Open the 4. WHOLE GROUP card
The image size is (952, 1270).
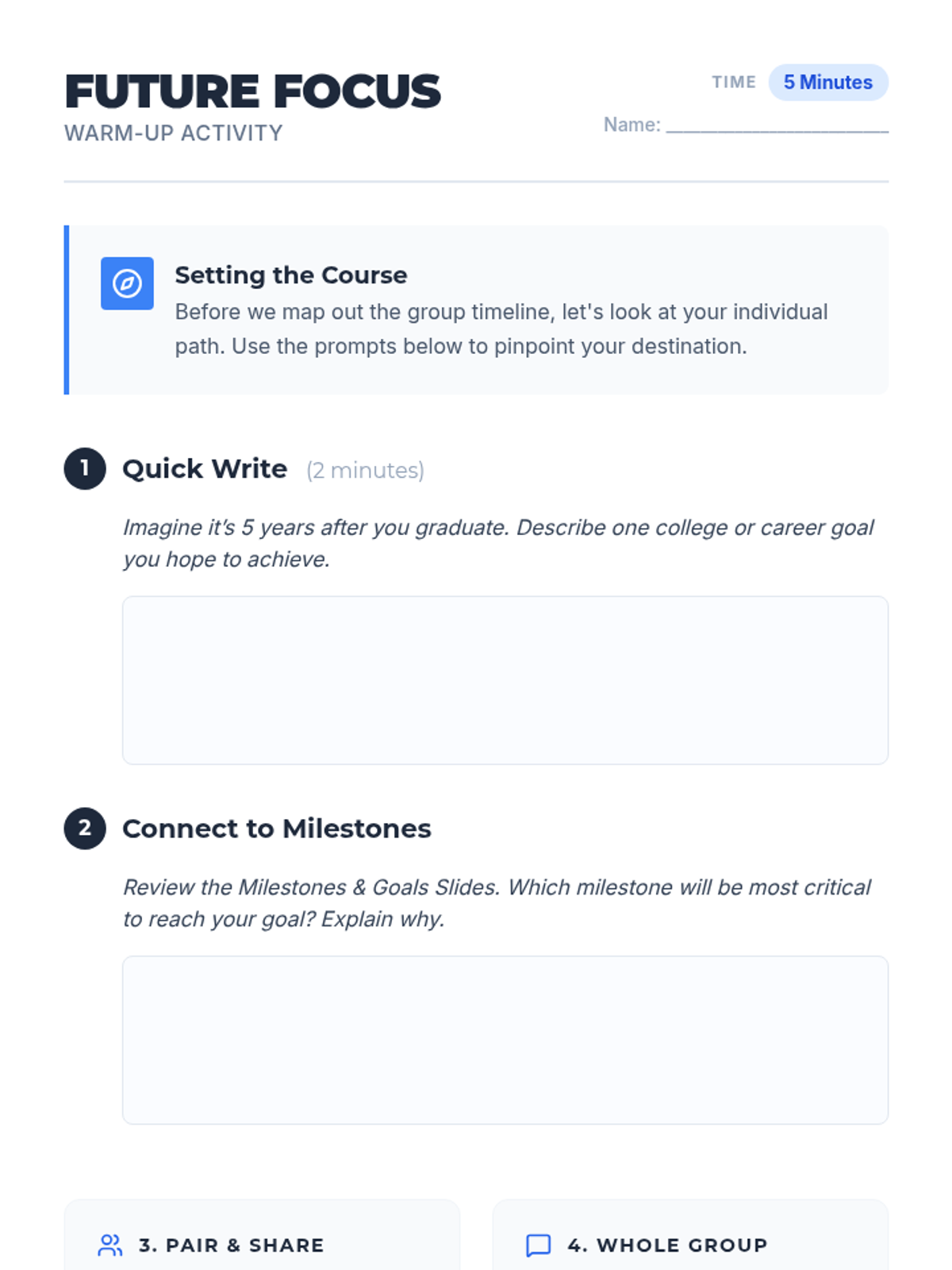point(690,1235)
